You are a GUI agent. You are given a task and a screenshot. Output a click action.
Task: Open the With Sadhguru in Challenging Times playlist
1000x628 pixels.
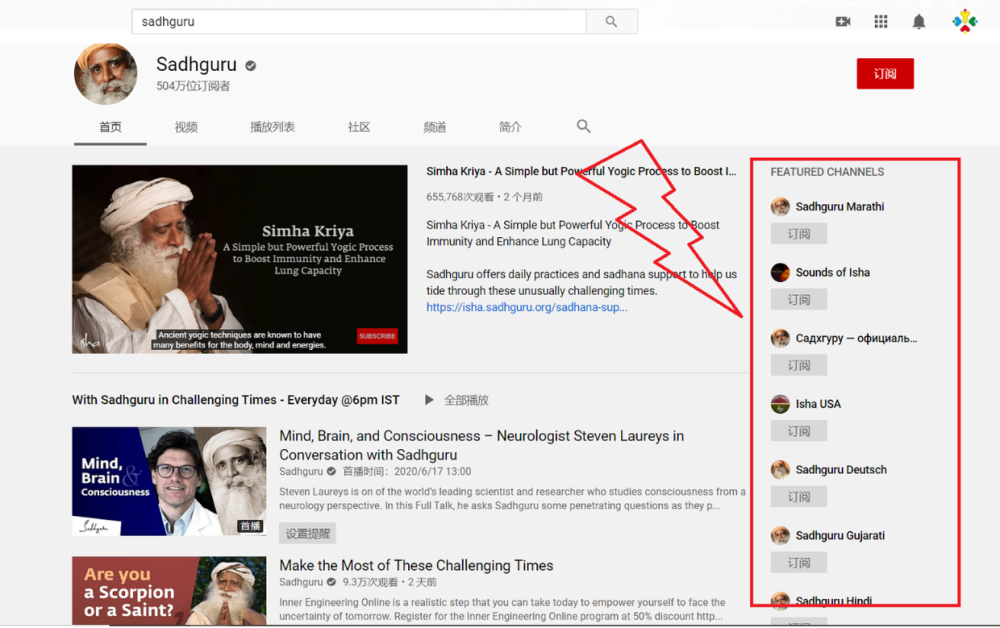click(236, 400)
